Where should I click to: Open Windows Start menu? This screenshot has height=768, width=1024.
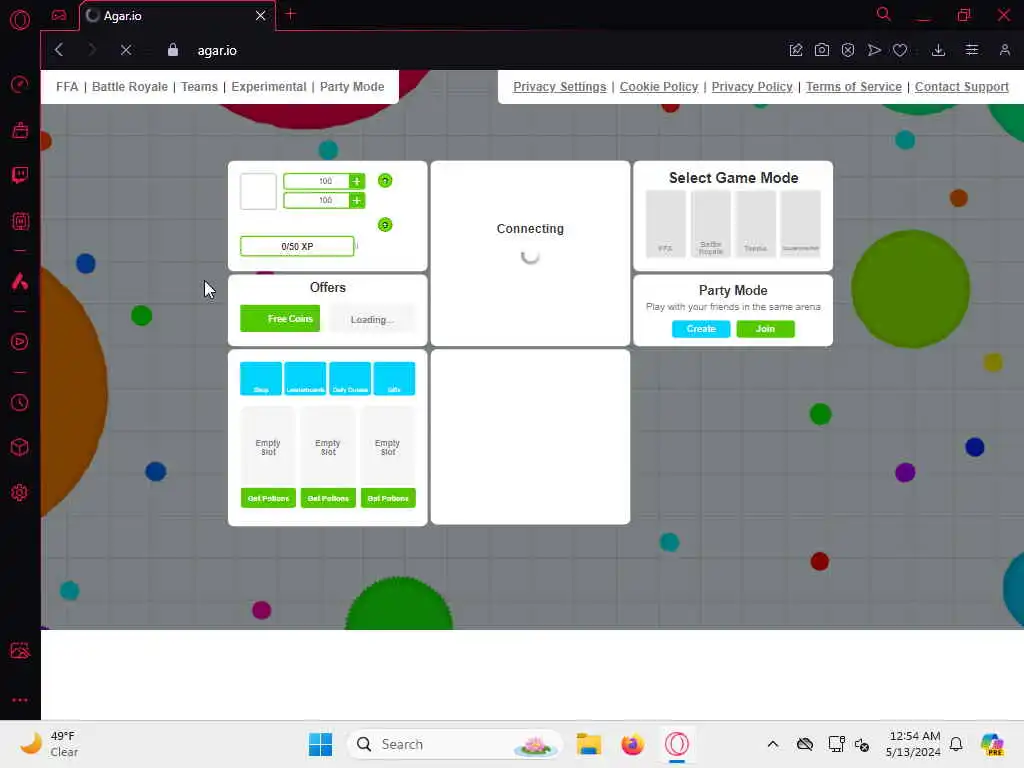pyautogui.click(x=320, y=744)
